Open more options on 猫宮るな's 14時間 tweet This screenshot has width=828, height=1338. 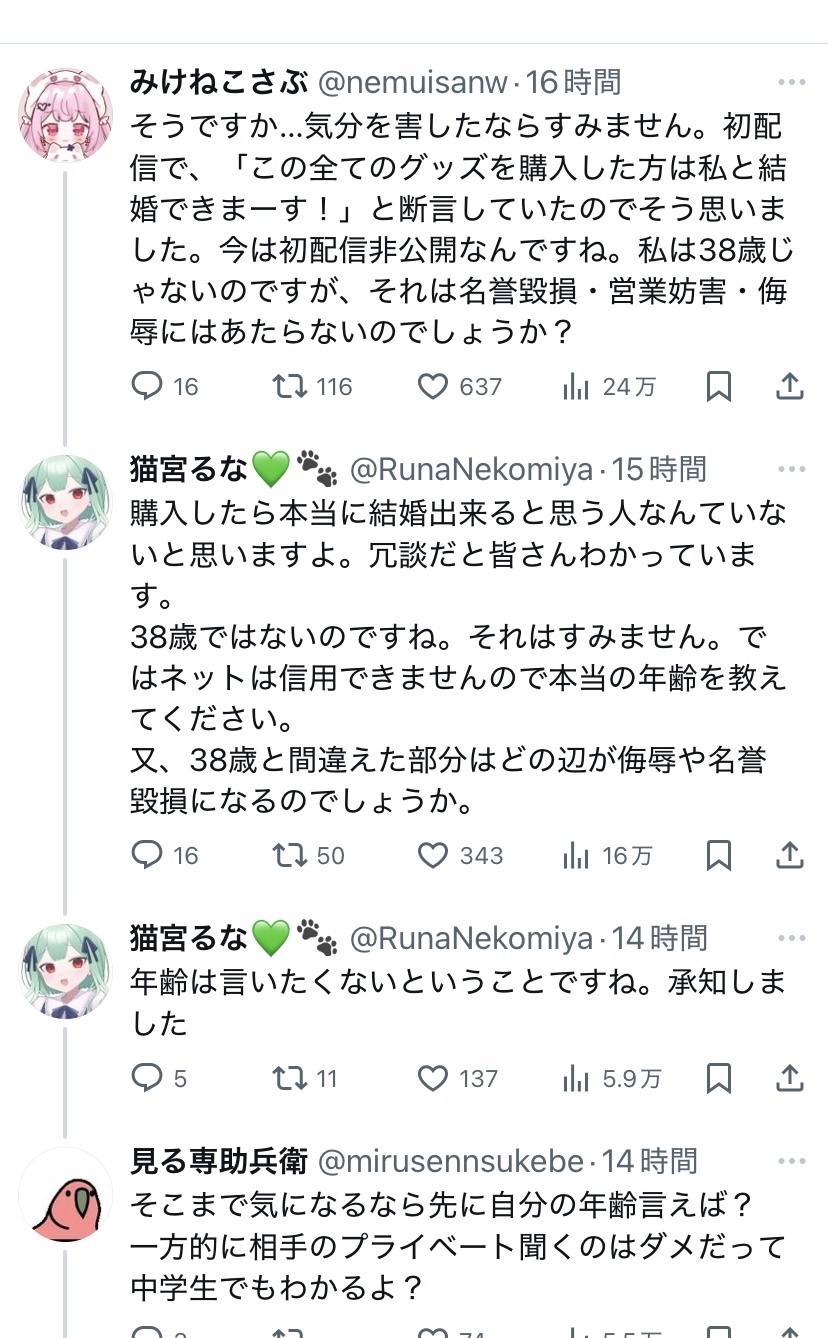click(791, 938)
